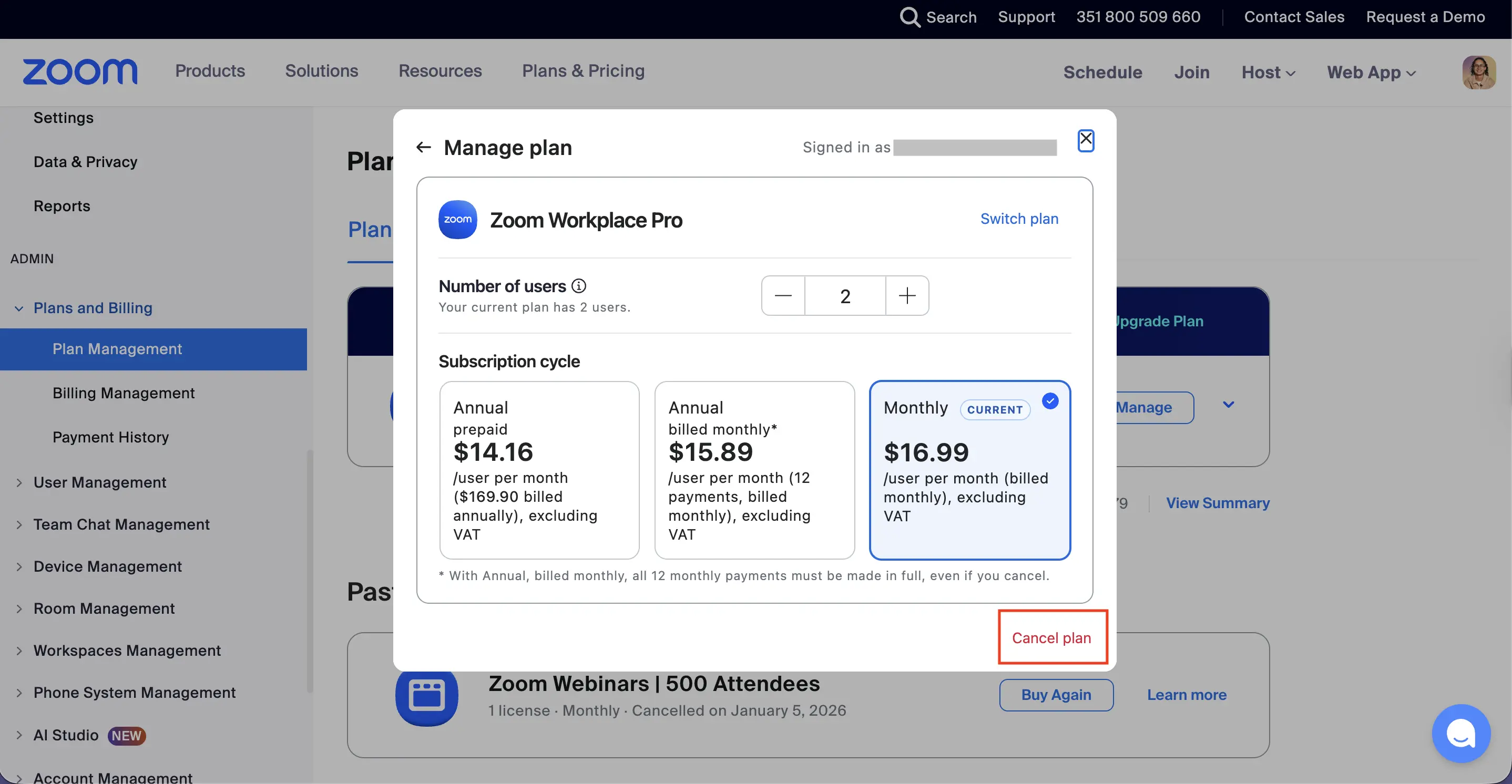1512x784 pixels.
Task: Expand the User Management section
Action: 100,482
